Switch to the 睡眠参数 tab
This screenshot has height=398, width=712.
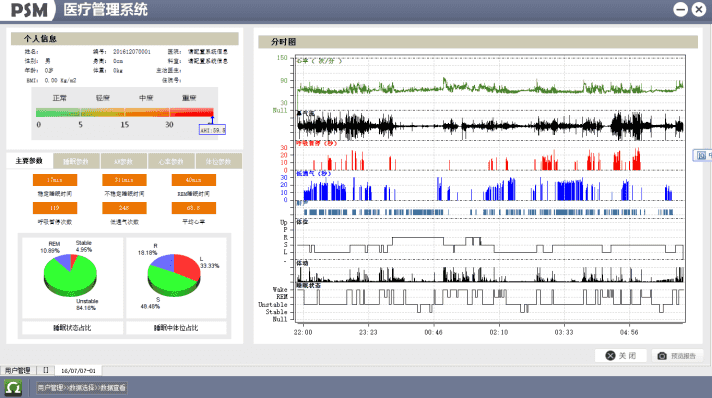pyautogui.click(x=76, y=161)
